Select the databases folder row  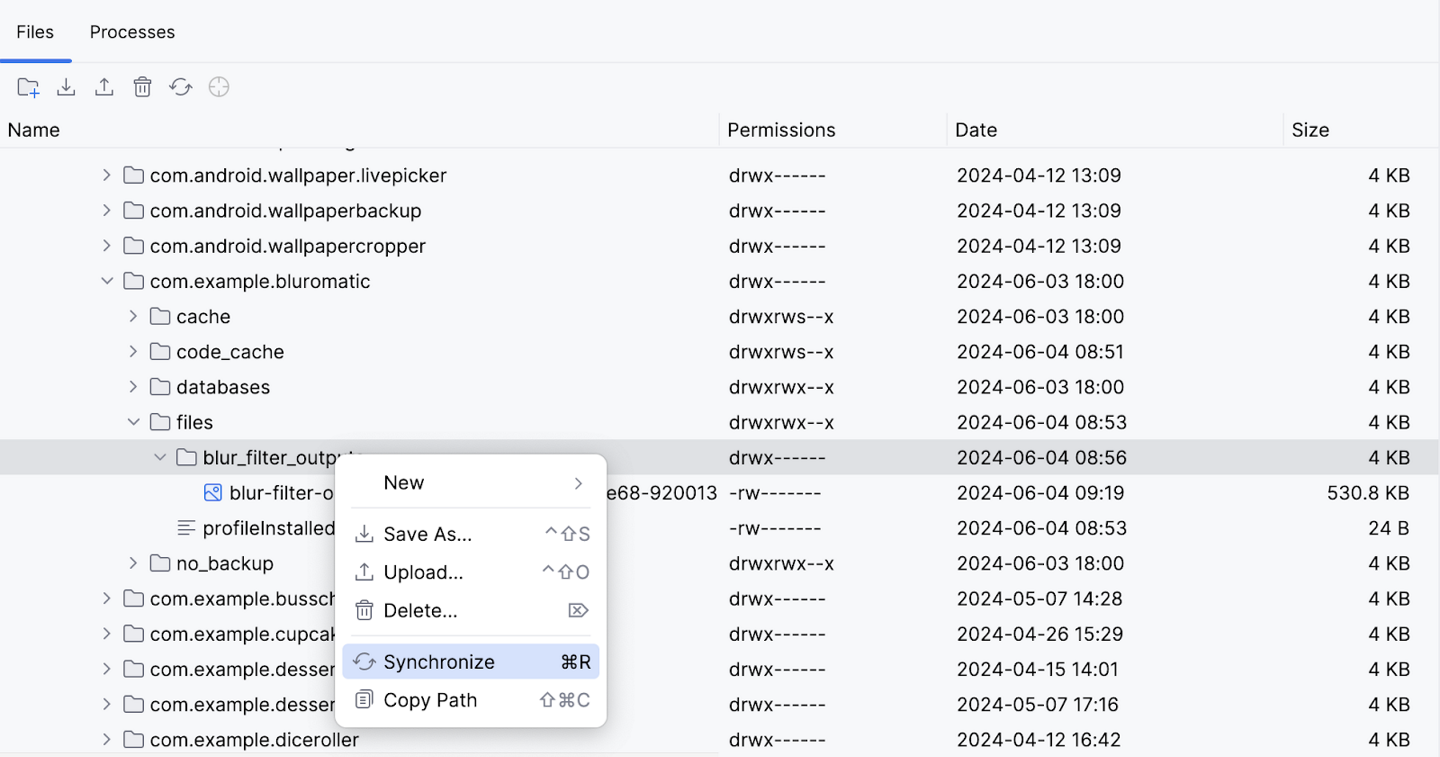coord(223,387)
